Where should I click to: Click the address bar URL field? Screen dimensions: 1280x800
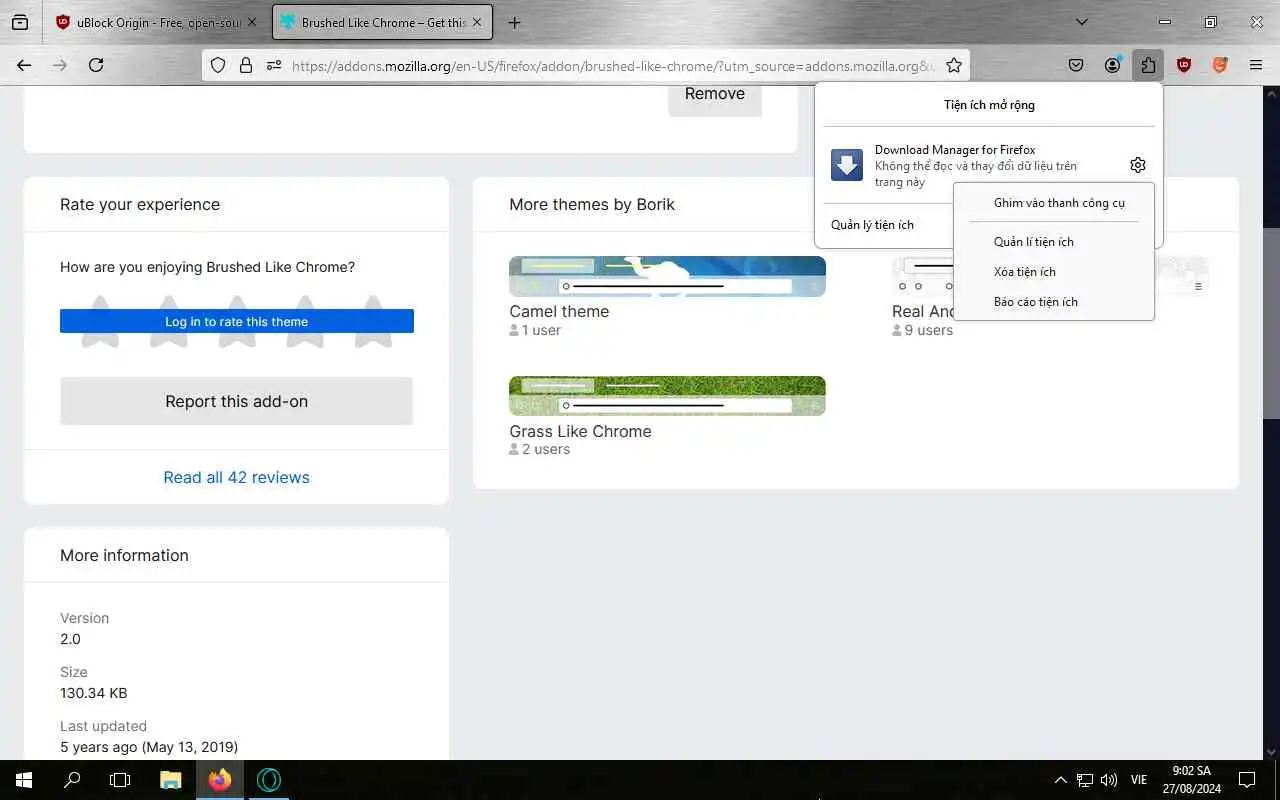(613, 65)
